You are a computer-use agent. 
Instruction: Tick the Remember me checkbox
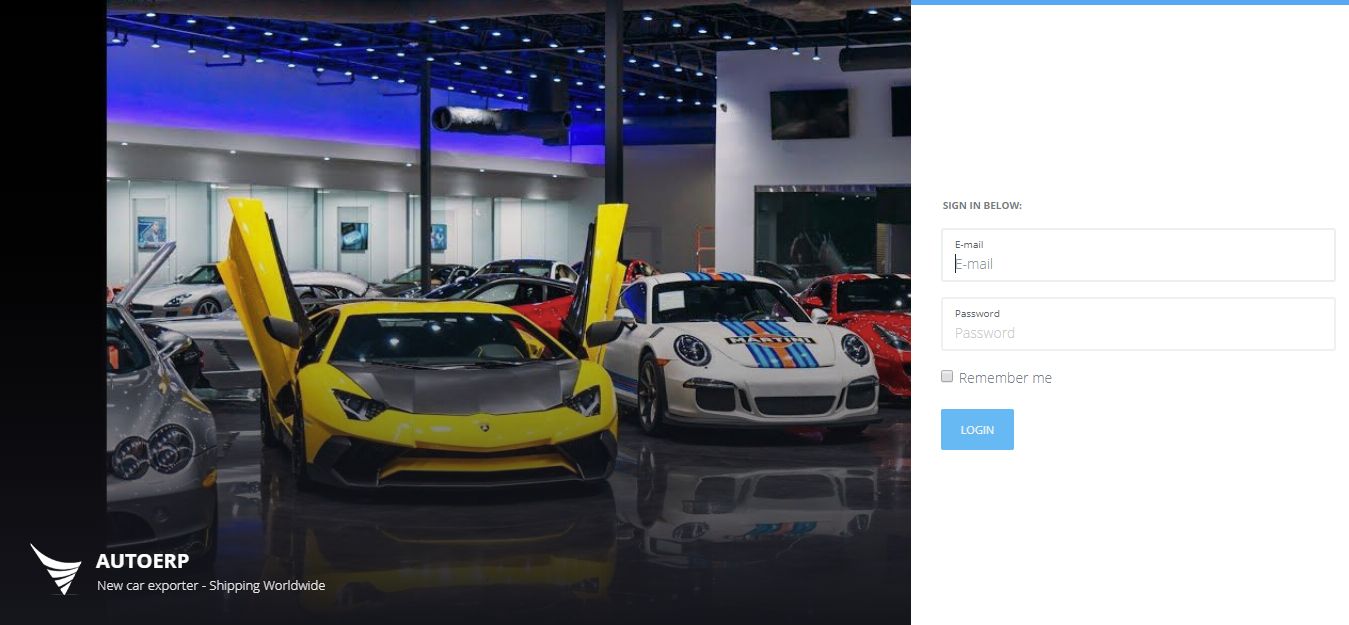tap(947, 376)
